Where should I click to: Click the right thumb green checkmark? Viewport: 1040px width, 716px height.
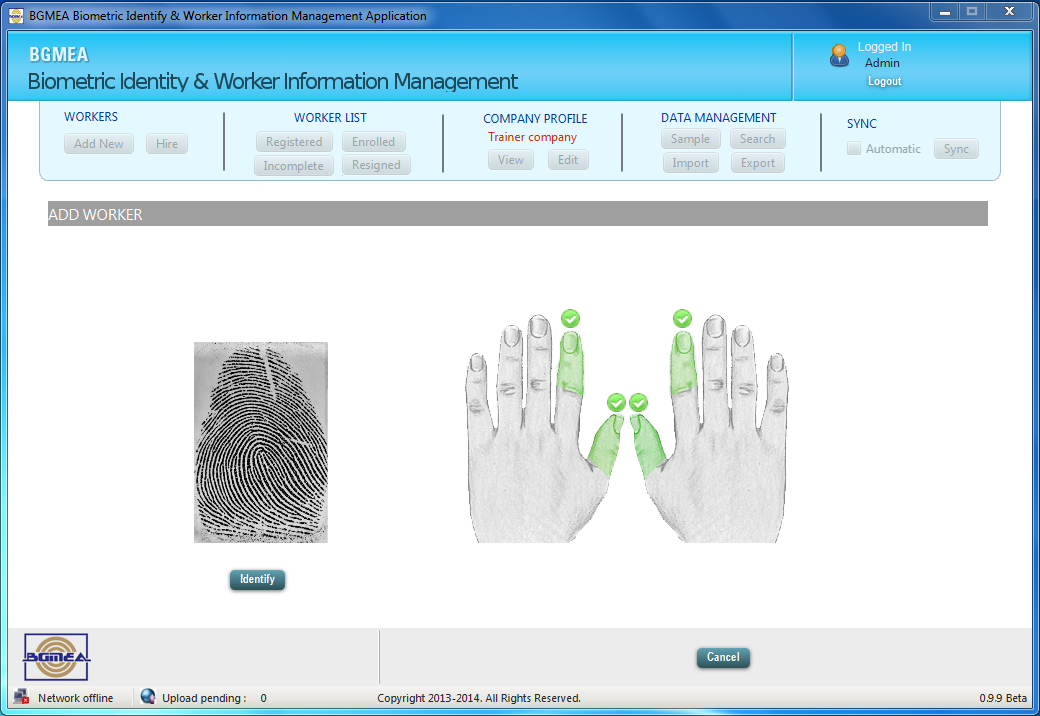tap(638, 403)
